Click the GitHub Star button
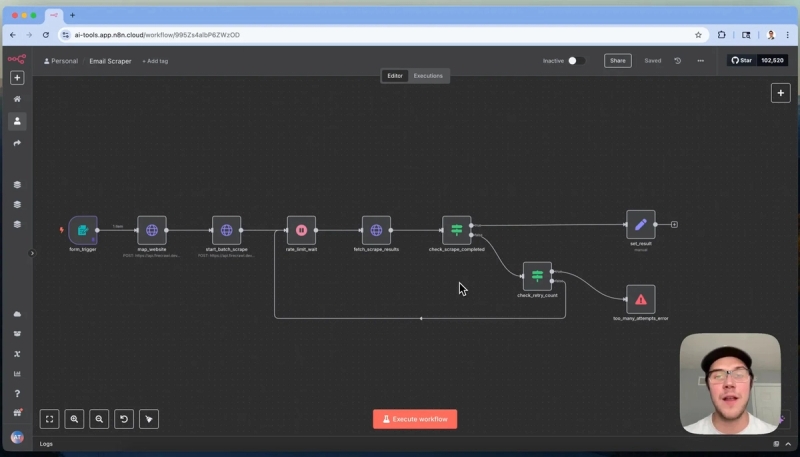 pos(741,60)
